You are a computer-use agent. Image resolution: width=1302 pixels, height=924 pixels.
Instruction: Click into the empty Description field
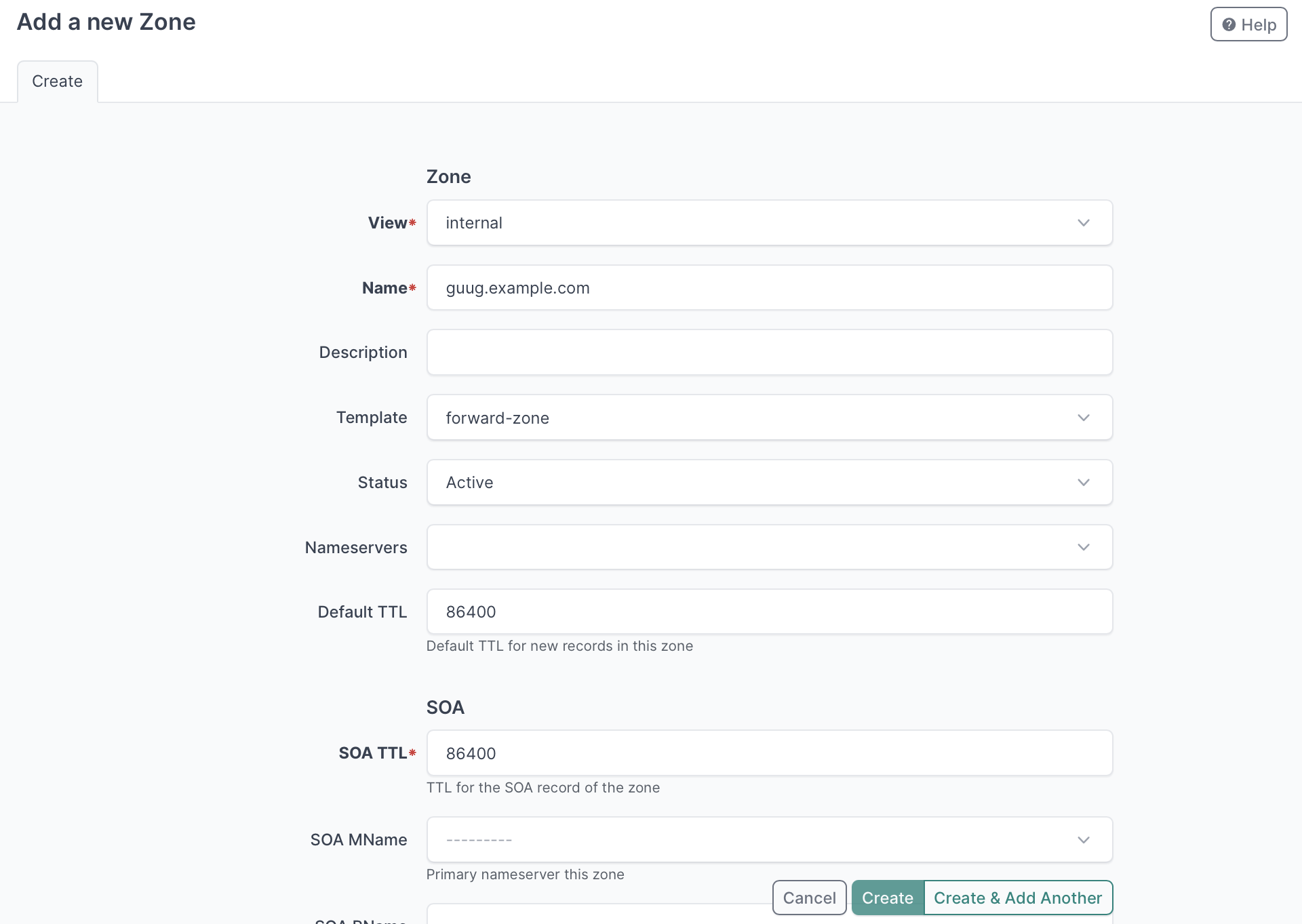point(769,353)
